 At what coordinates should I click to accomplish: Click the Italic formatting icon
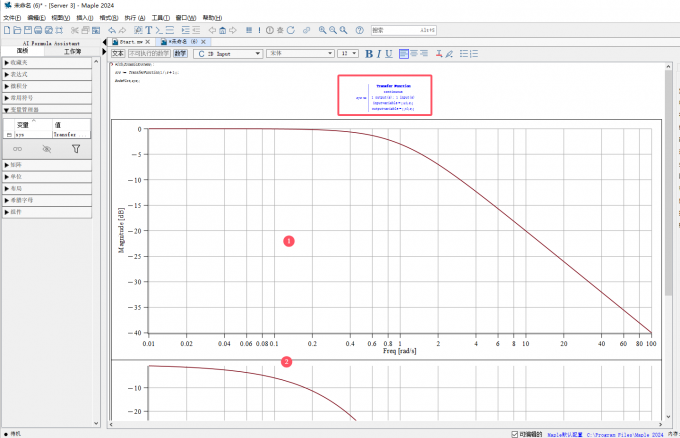(379, 54)
